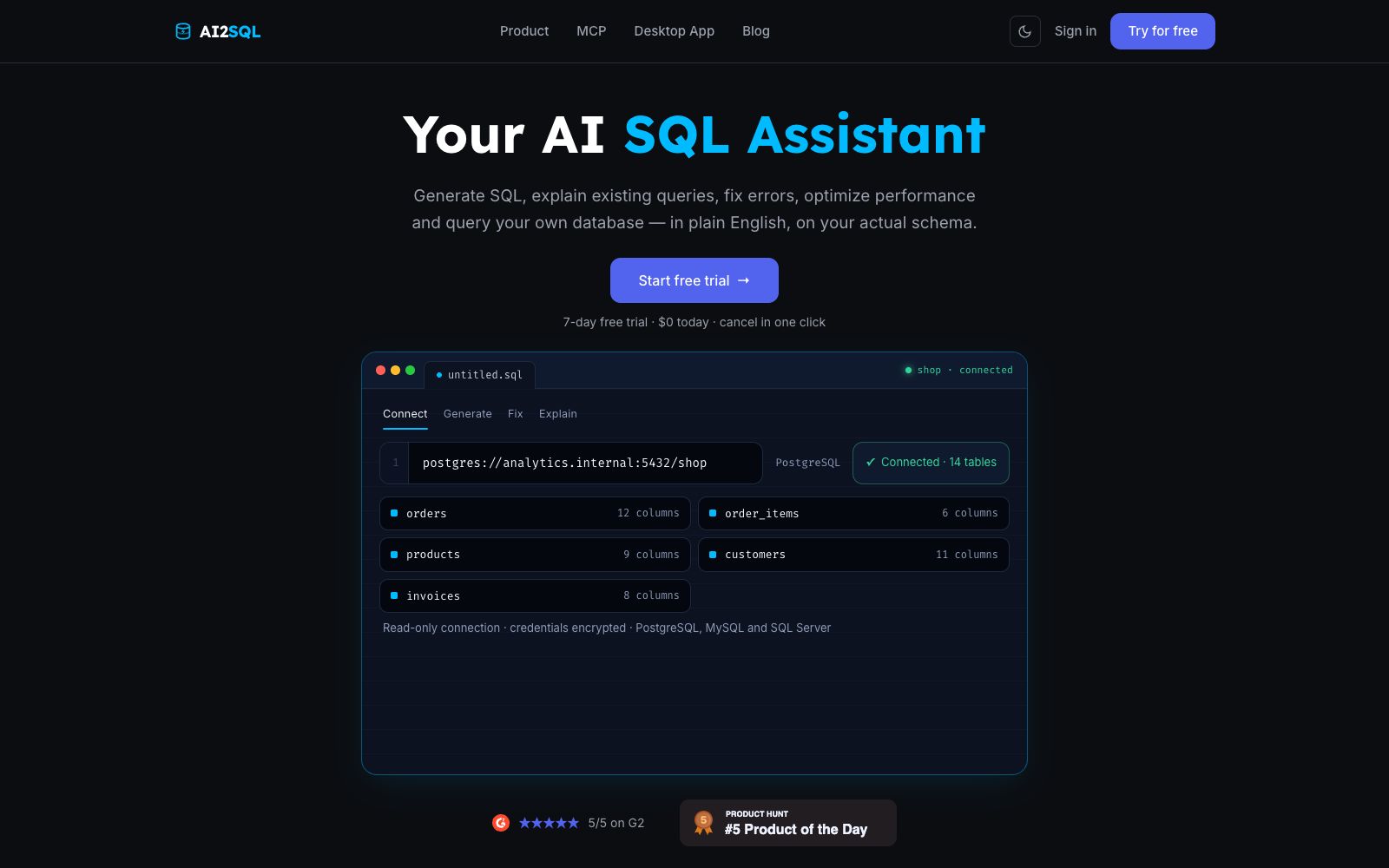Image resolution: width=1389 pixels, height=868 pixels.
Task: Select the Connect tab
Action: click(405, 414)
